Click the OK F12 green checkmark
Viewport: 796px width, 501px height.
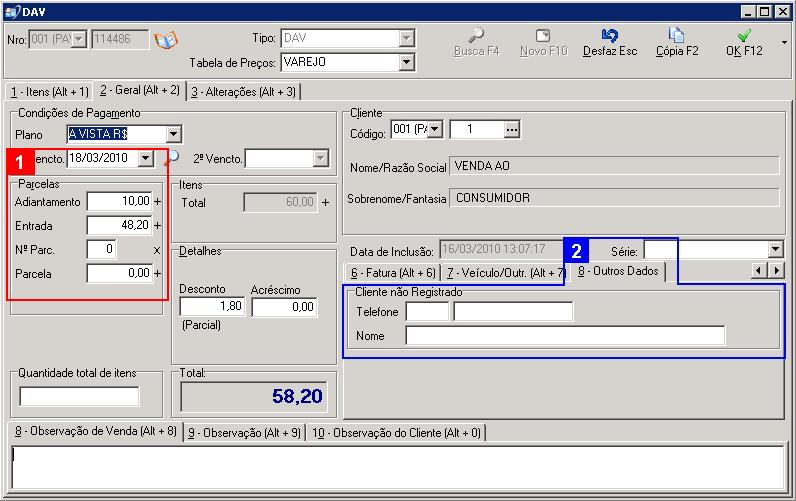[744, 35]
